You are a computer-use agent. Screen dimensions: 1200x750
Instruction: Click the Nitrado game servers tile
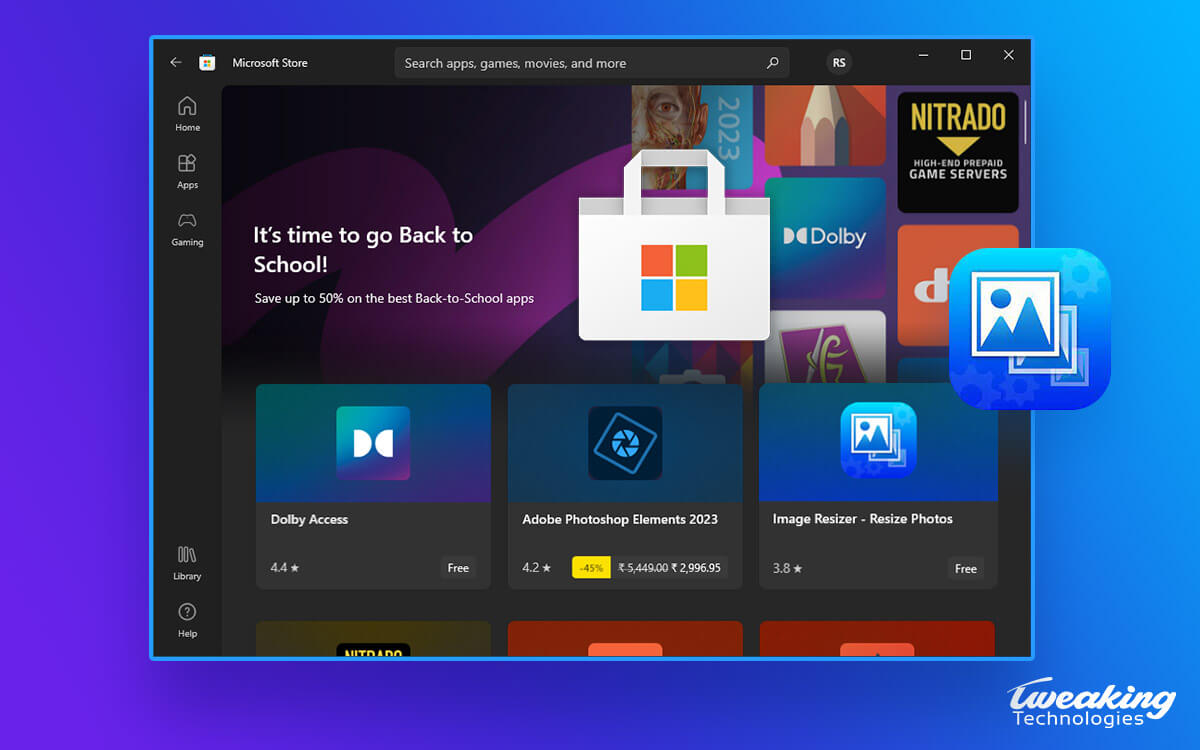point(957,150)
